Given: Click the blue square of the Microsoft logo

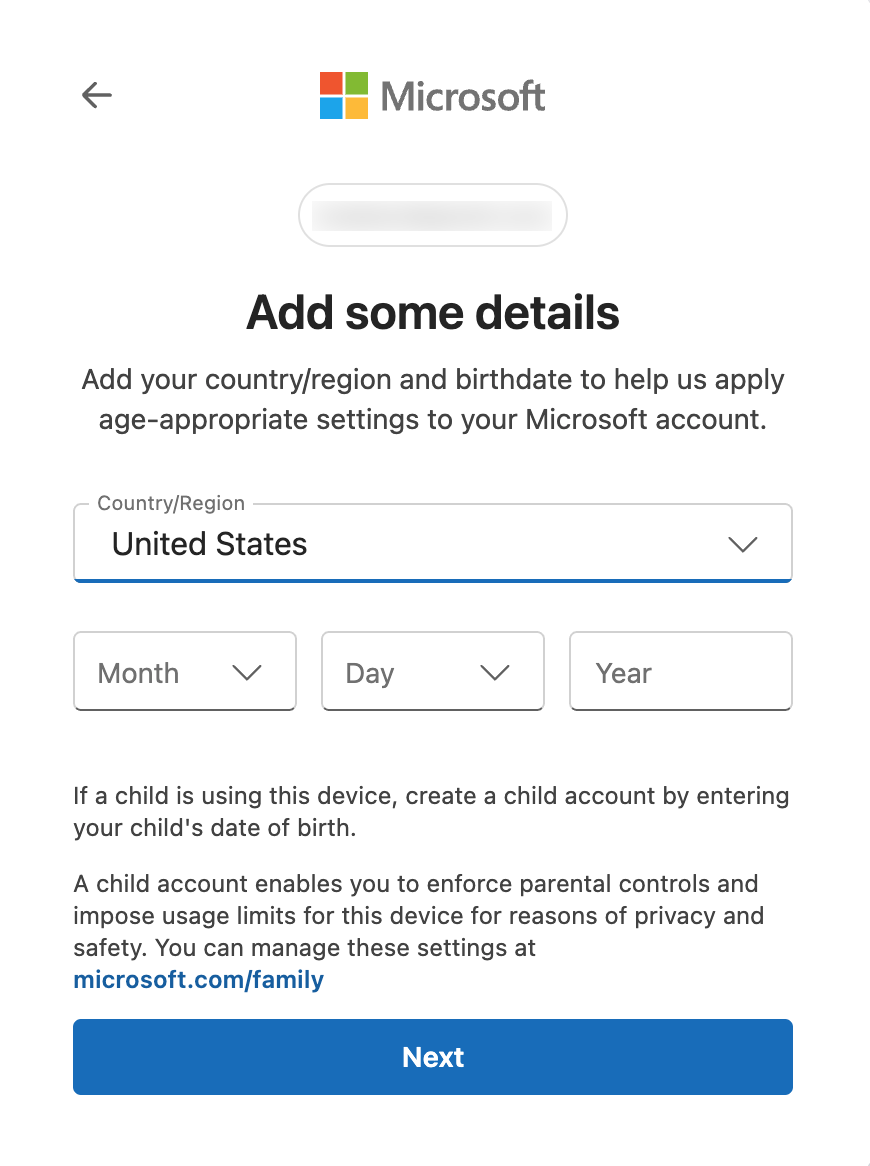Looking at the screenshot, I should pyautogui.click(x=331, y=107).
